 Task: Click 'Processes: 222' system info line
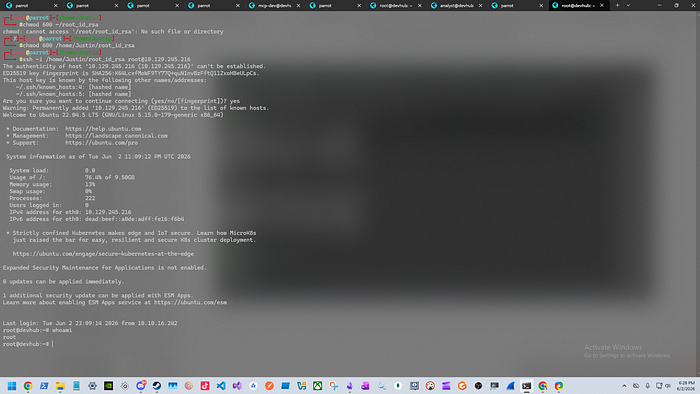pos(52,199)
